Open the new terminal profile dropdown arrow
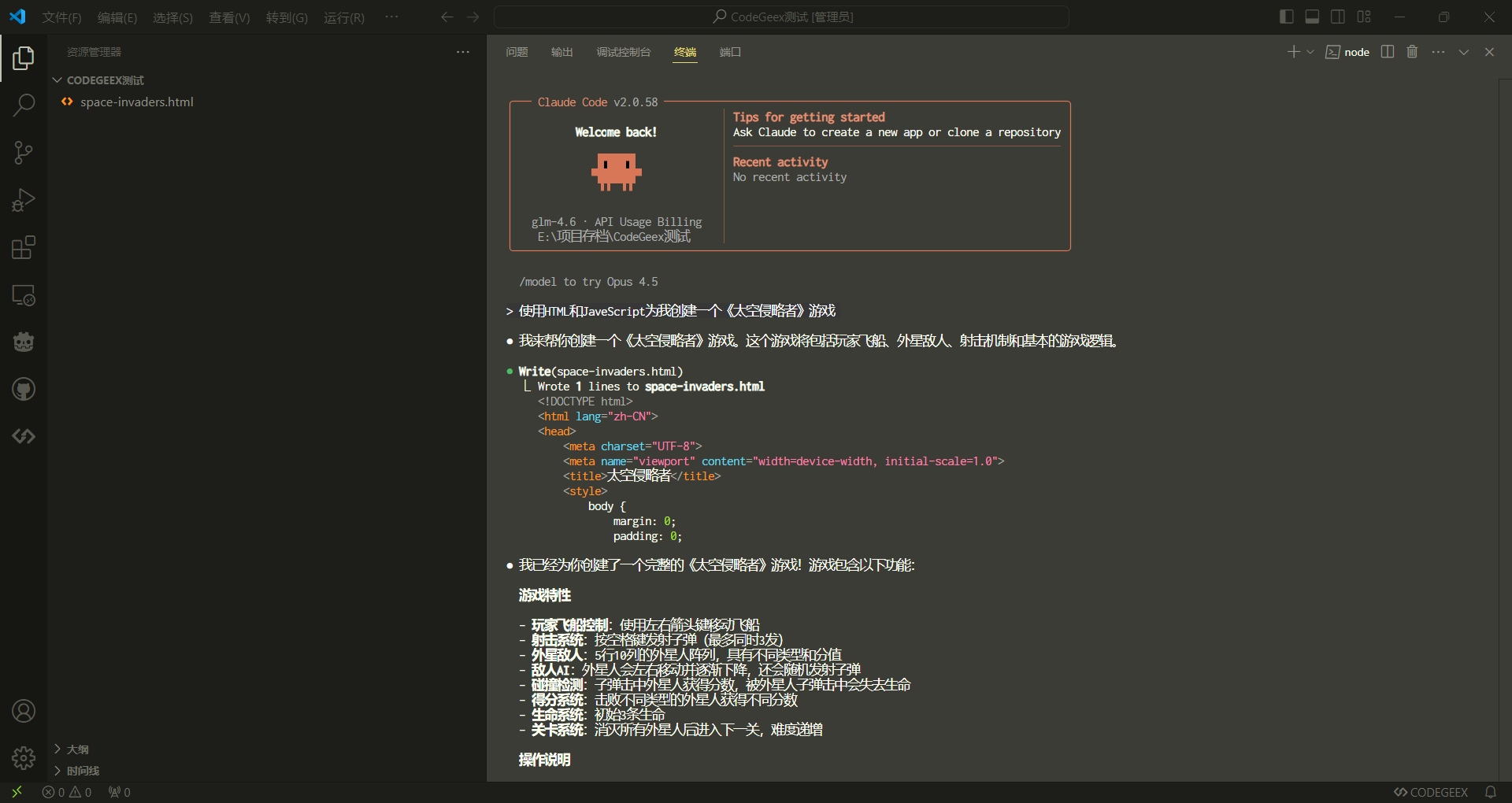The width and height of the screenshot is (1512, 803). coord(1310,52)
